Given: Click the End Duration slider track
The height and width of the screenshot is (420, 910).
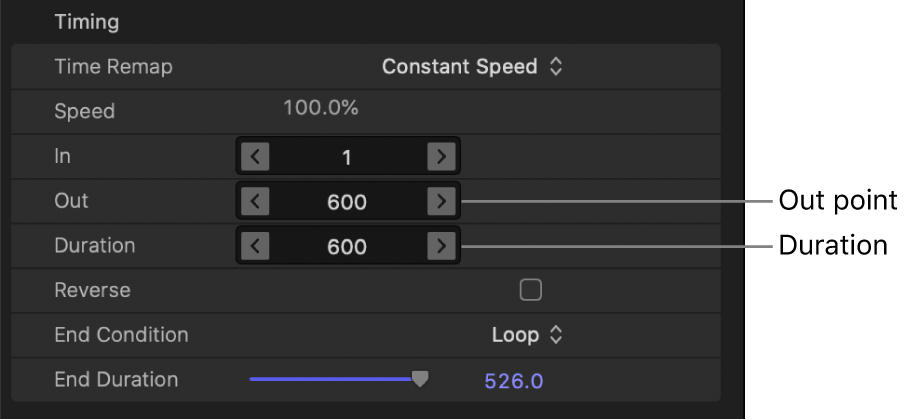Looking at the screenshot, I should (330, 379).
